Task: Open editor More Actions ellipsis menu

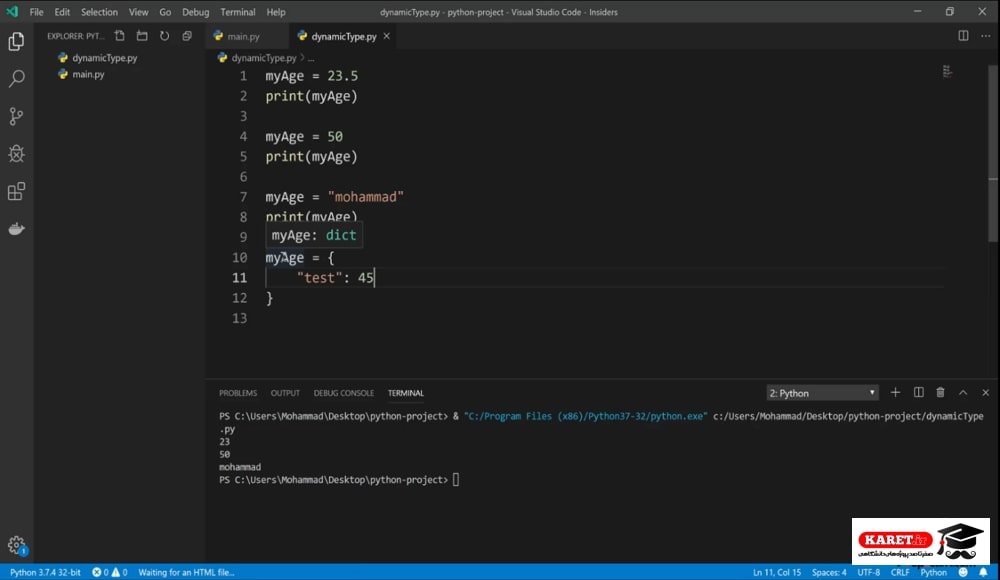Action: (985, 36)
